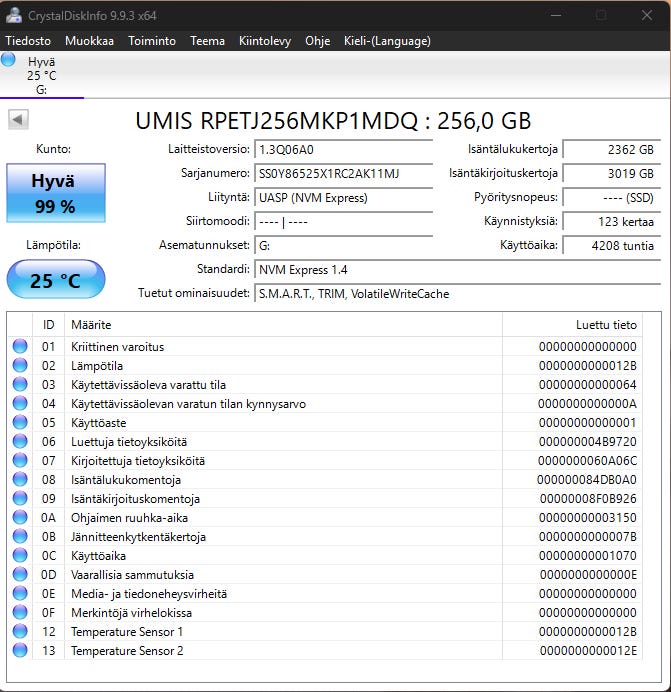671x692 pixels.
Task: Click the CrystalDiskInfo app icon in title bar
Action: pos(14,15)
